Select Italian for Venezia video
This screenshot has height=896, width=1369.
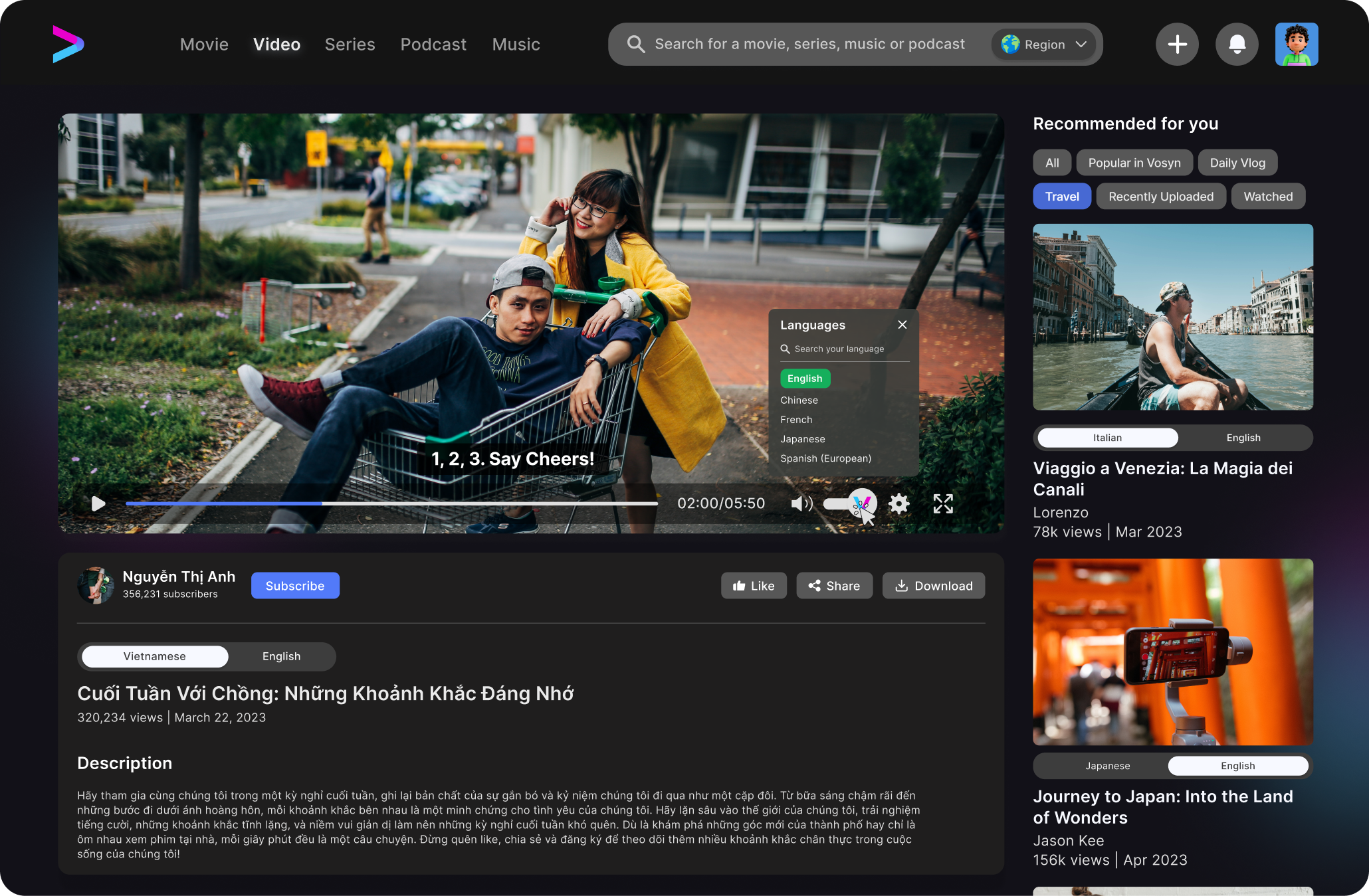coord(1107,438)
